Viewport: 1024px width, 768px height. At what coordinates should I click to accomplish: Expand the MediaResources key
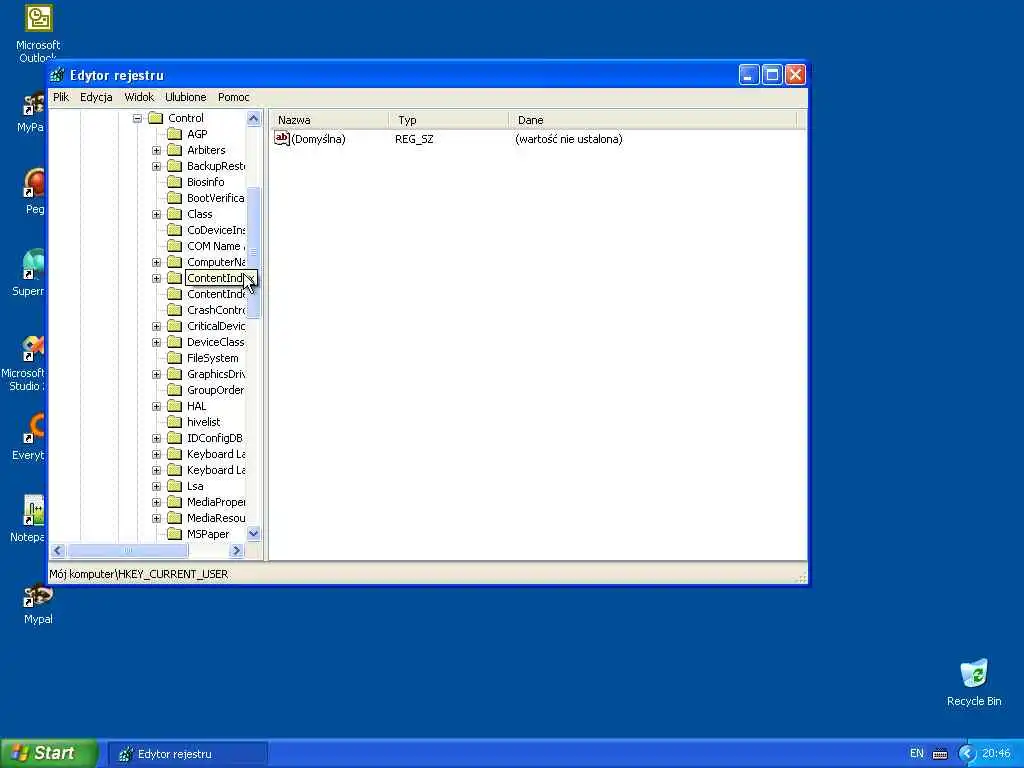(156, 519)
